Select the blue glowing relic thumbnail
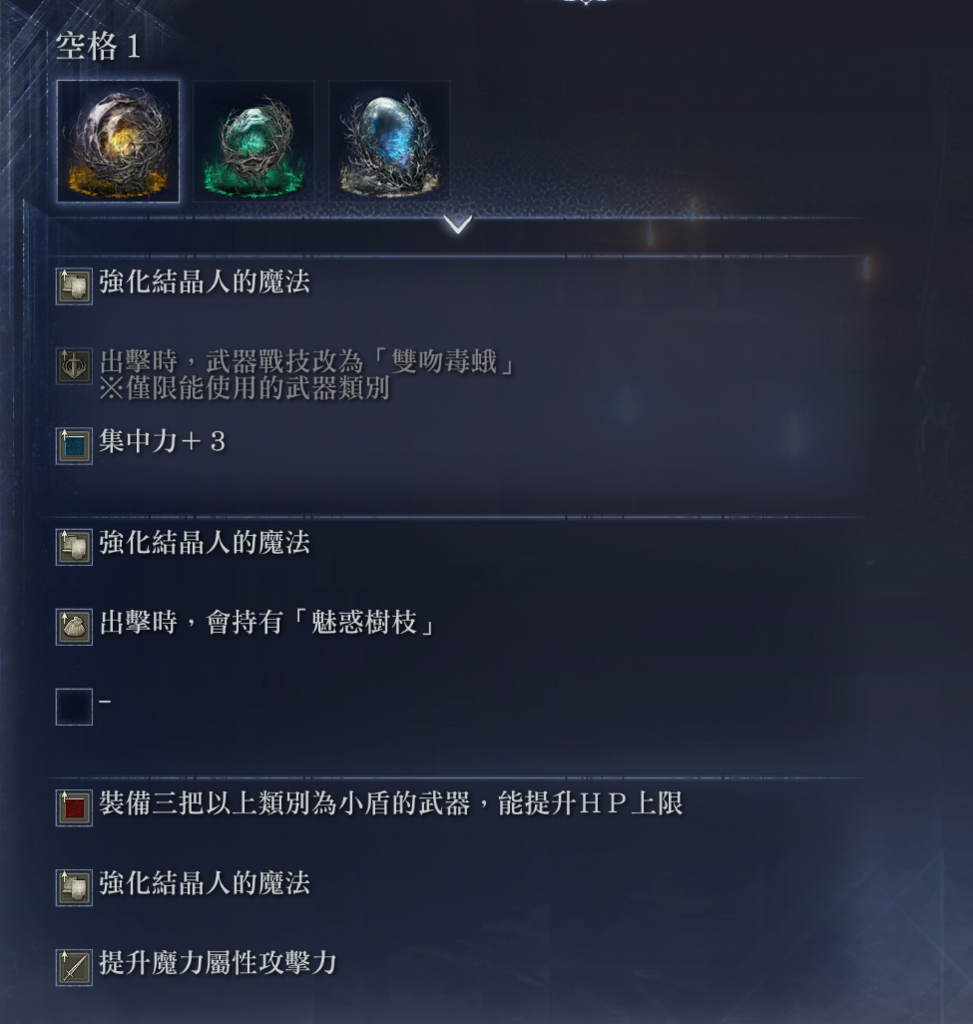973x1024 pixels. point(390,141)
